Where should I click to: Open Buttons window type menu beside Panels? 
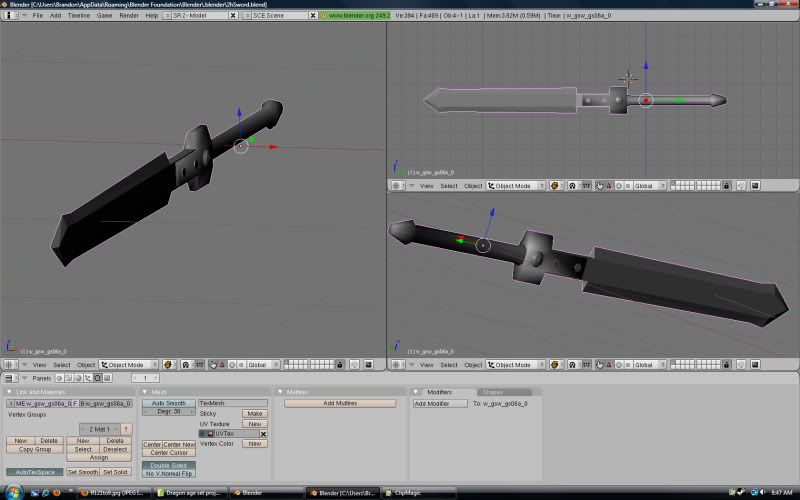click(x=11, y=378)
